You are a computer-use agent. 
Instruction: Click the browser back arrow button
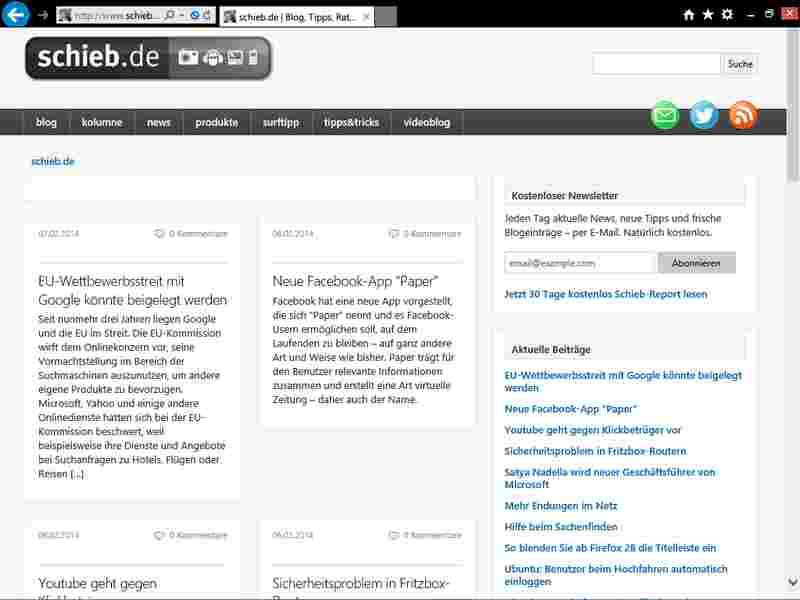tap(15, 15)
